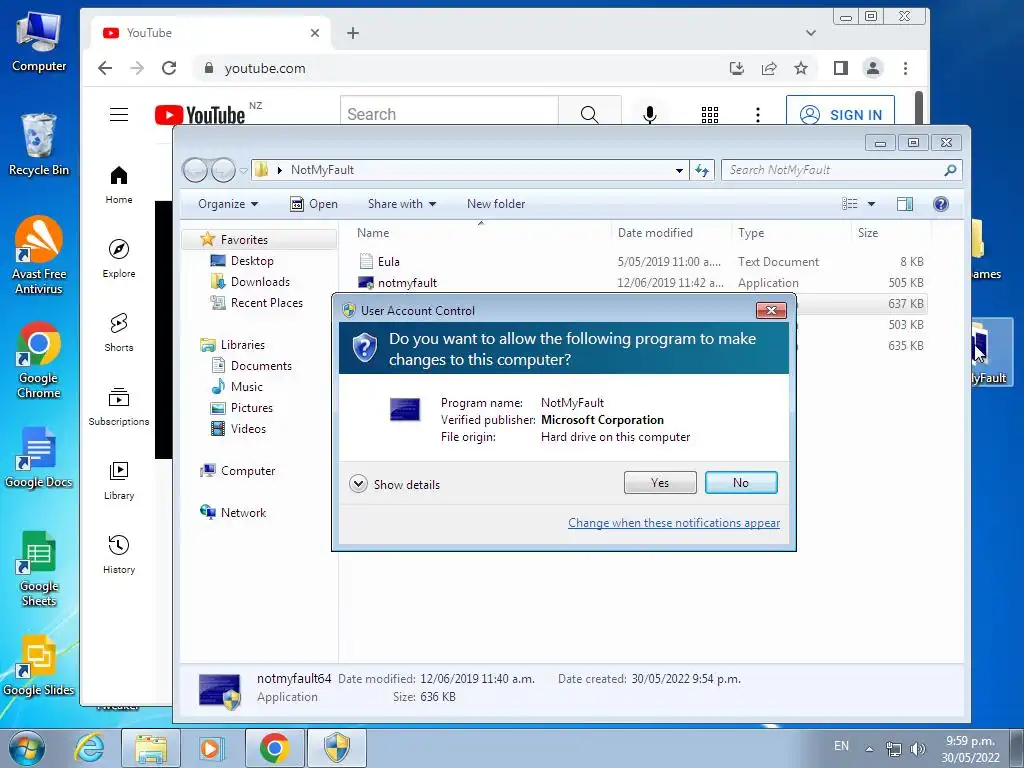Open Organize dropdown in Explorer toolbar
The image size is (1024, 768).
tap(228, 204)
